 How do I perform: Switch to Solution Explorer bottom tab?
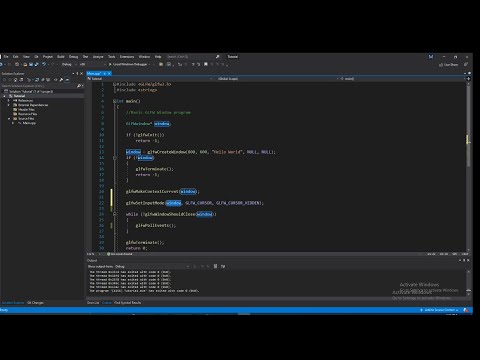click(13, 303)
